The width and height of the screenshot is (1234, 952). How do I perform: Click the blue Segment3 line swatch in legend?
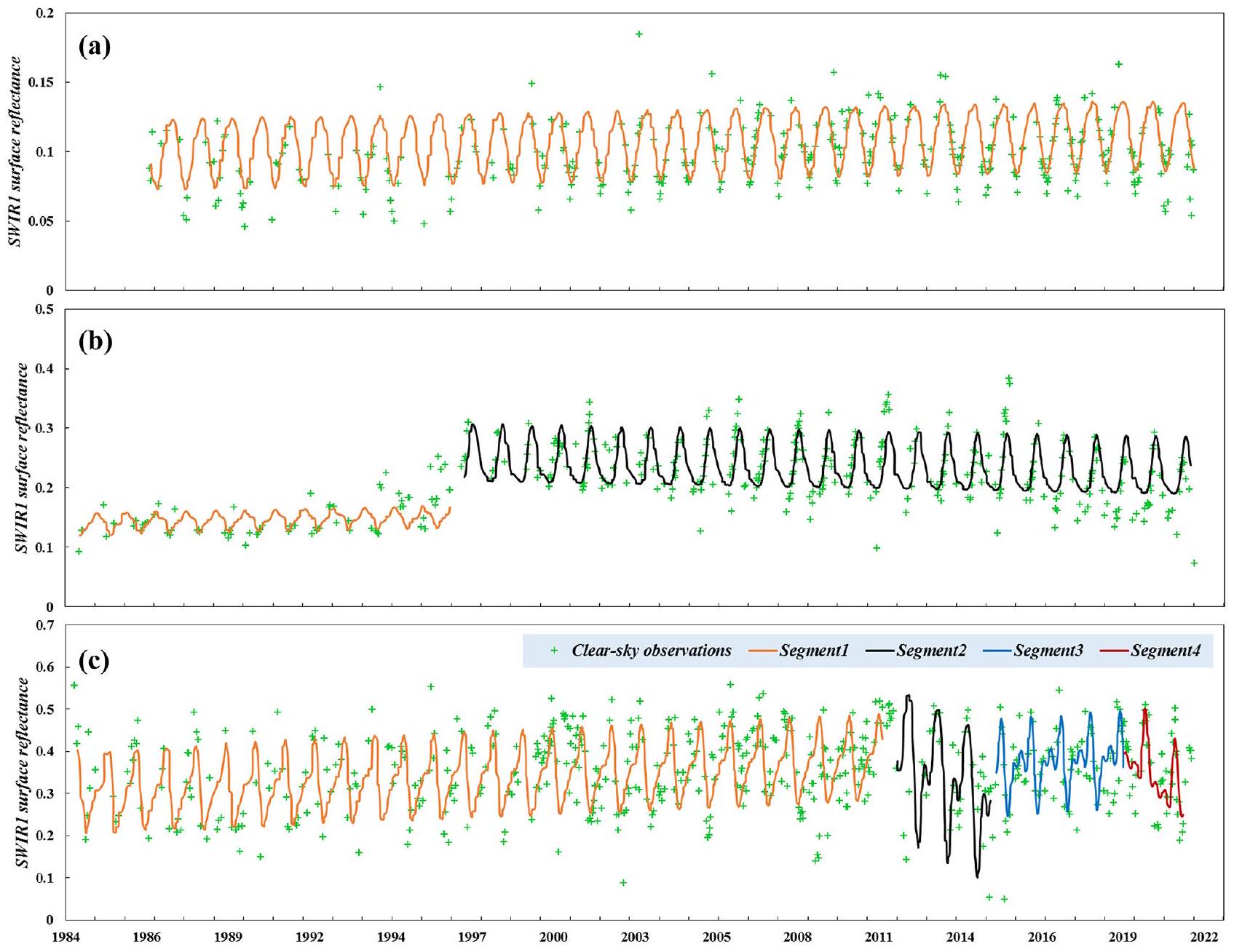tap(997, 651)
